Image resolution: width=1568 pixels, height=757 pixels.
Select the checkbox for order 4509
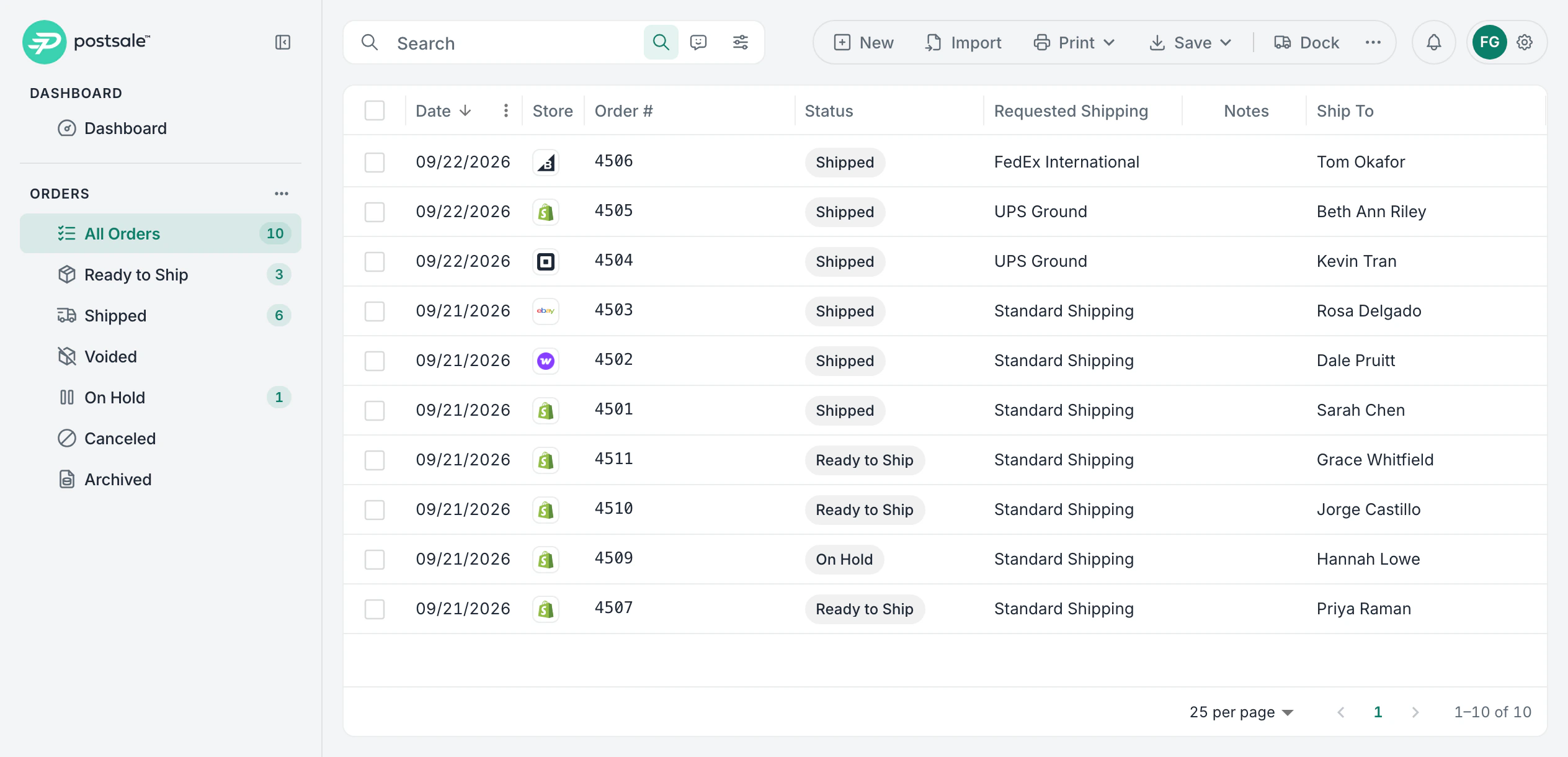coord(375,560)
